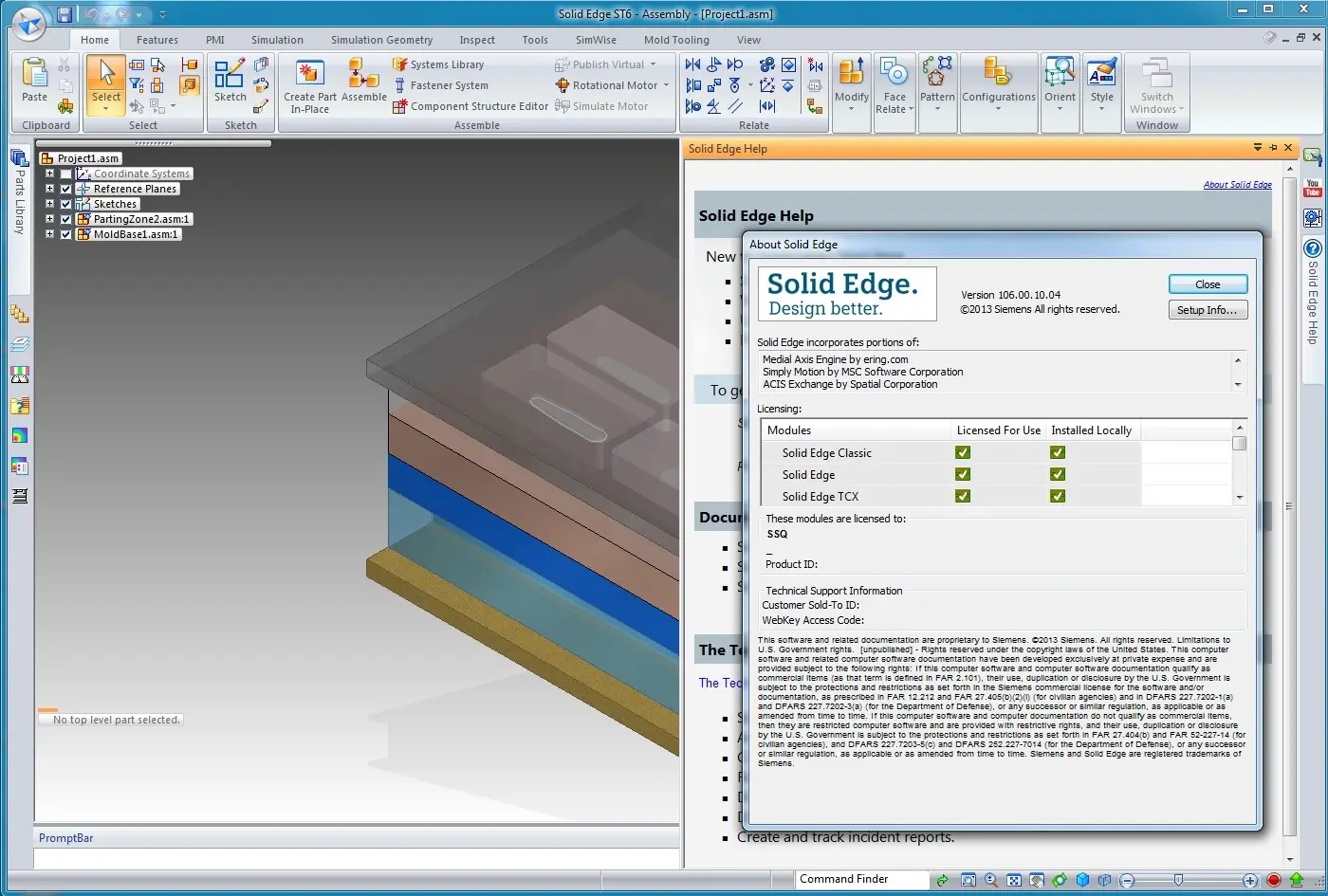Click the Sketch tool icon
Viewport: 1328px width, 896px height.
pyautogui.click(x=230, y=74)
